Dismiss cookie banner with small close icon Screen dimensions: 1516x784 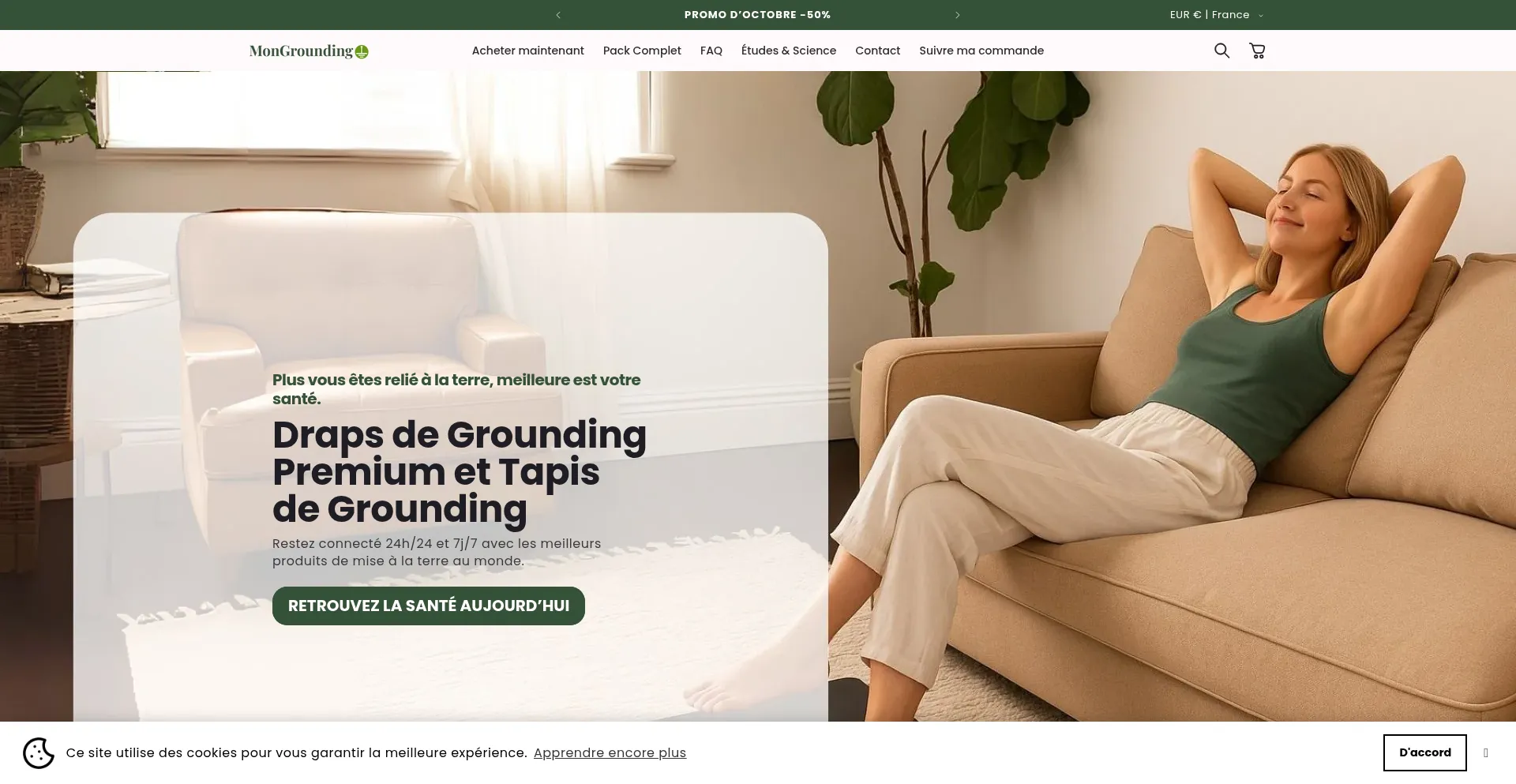pos(1486,753)
